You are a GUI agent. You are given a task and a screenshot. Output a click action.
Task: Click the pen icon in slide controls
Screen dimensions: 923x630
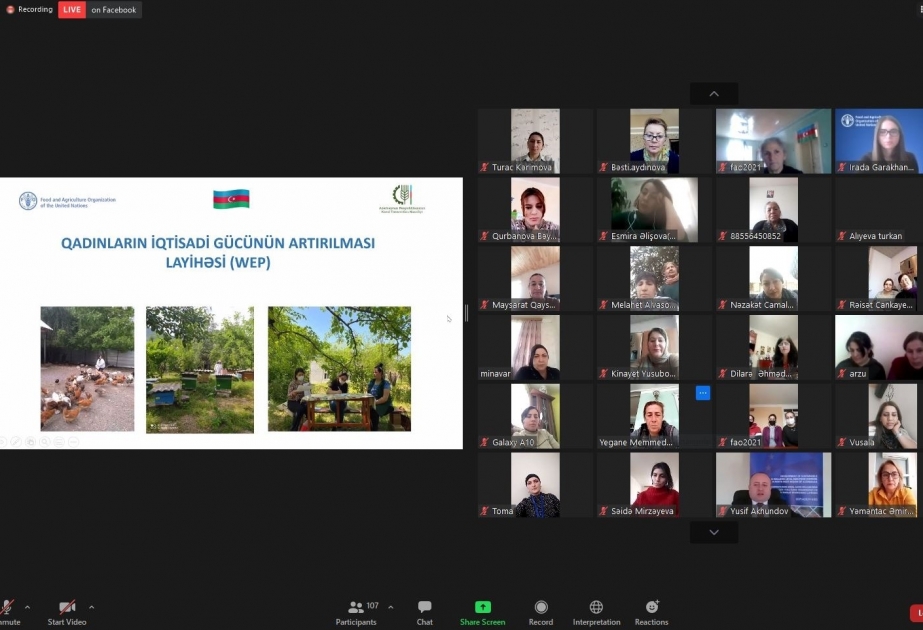click(x=16, y=442)
